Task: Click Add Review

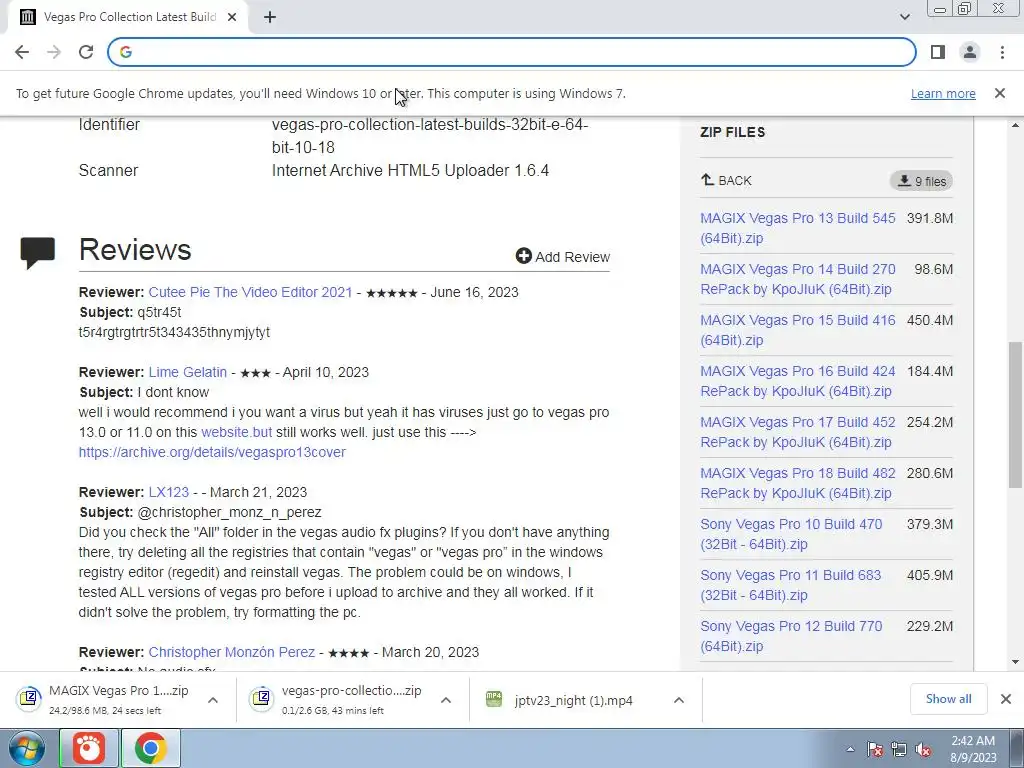Action: coord(562,257)
